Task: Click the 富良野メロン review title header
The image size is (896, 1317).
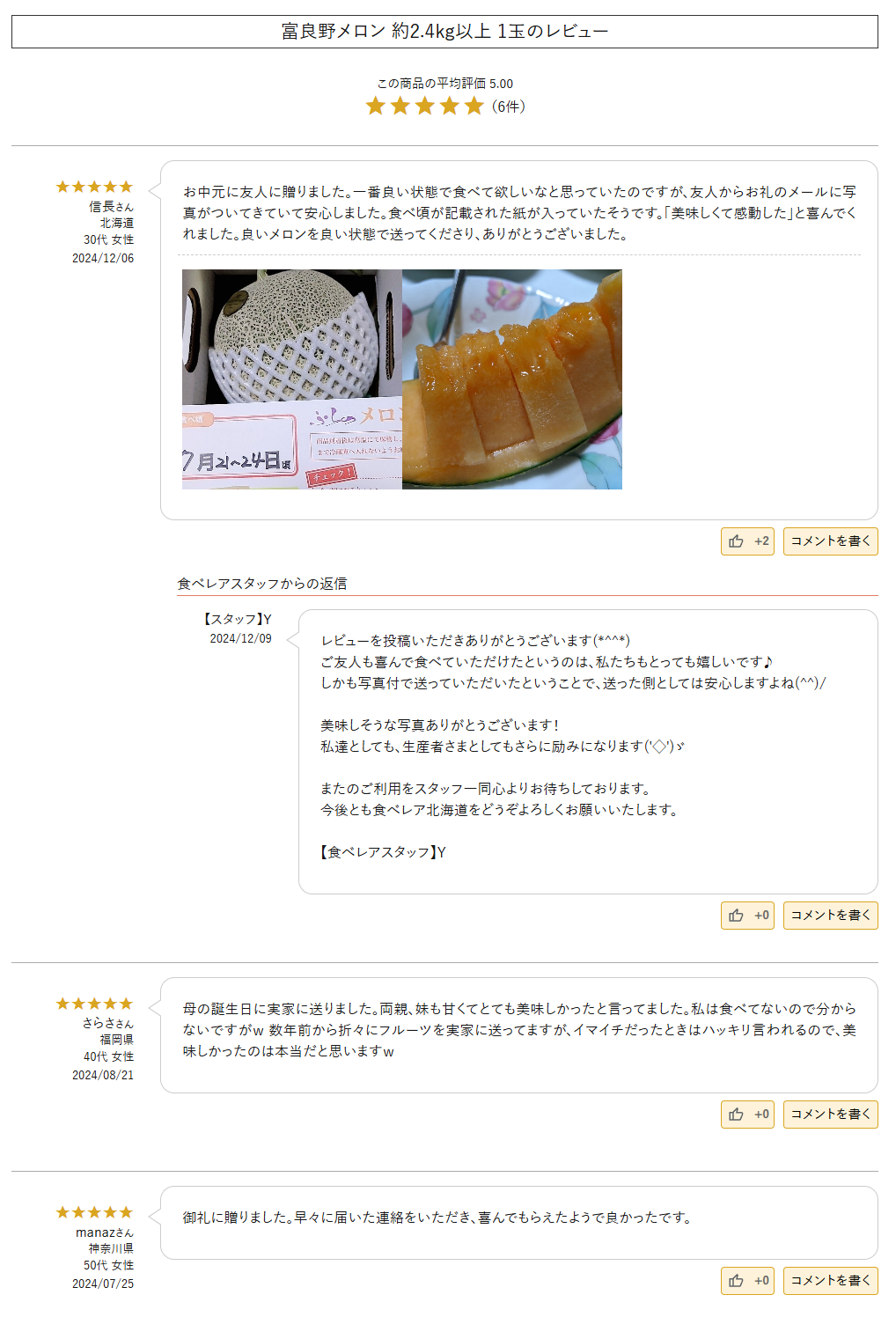Action: click(x=444, y=32)
